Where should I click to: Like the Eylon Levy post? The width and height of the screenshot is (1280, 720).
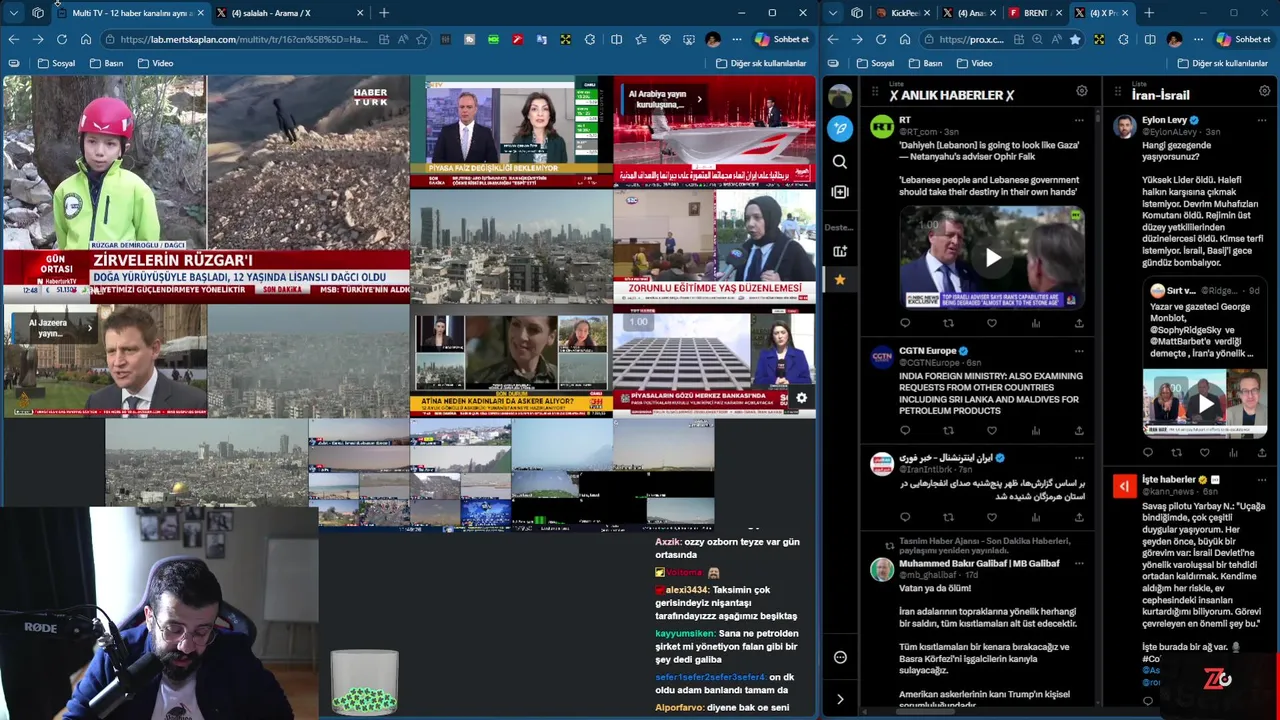point(1205,452)
